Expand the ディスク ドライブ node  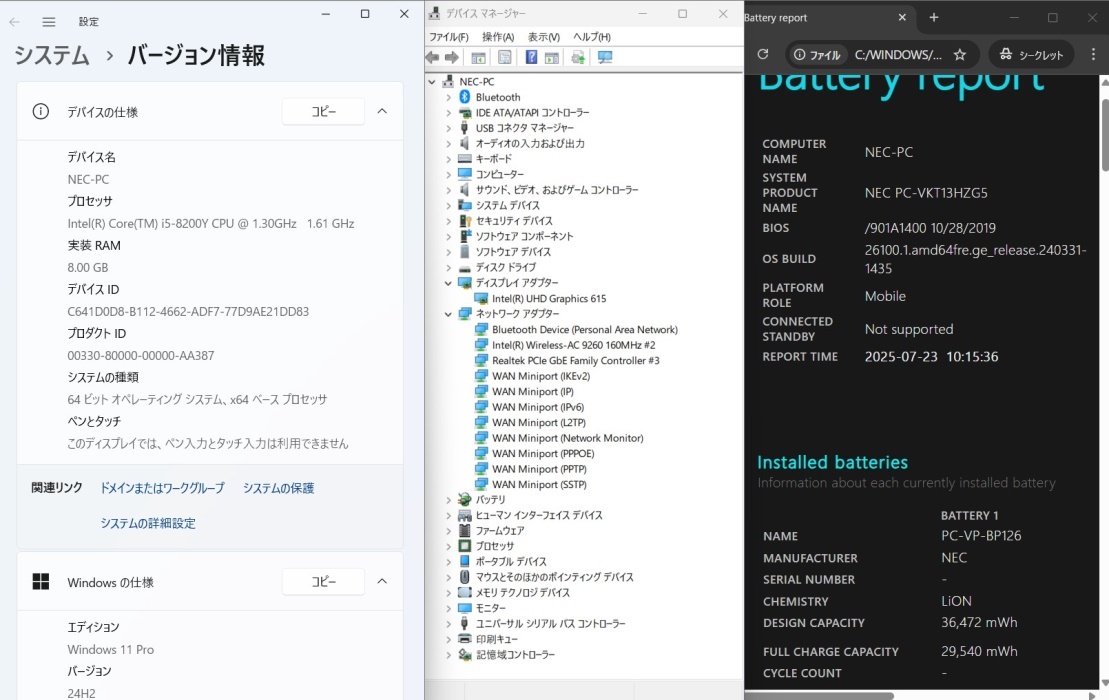tap(448, 268)
